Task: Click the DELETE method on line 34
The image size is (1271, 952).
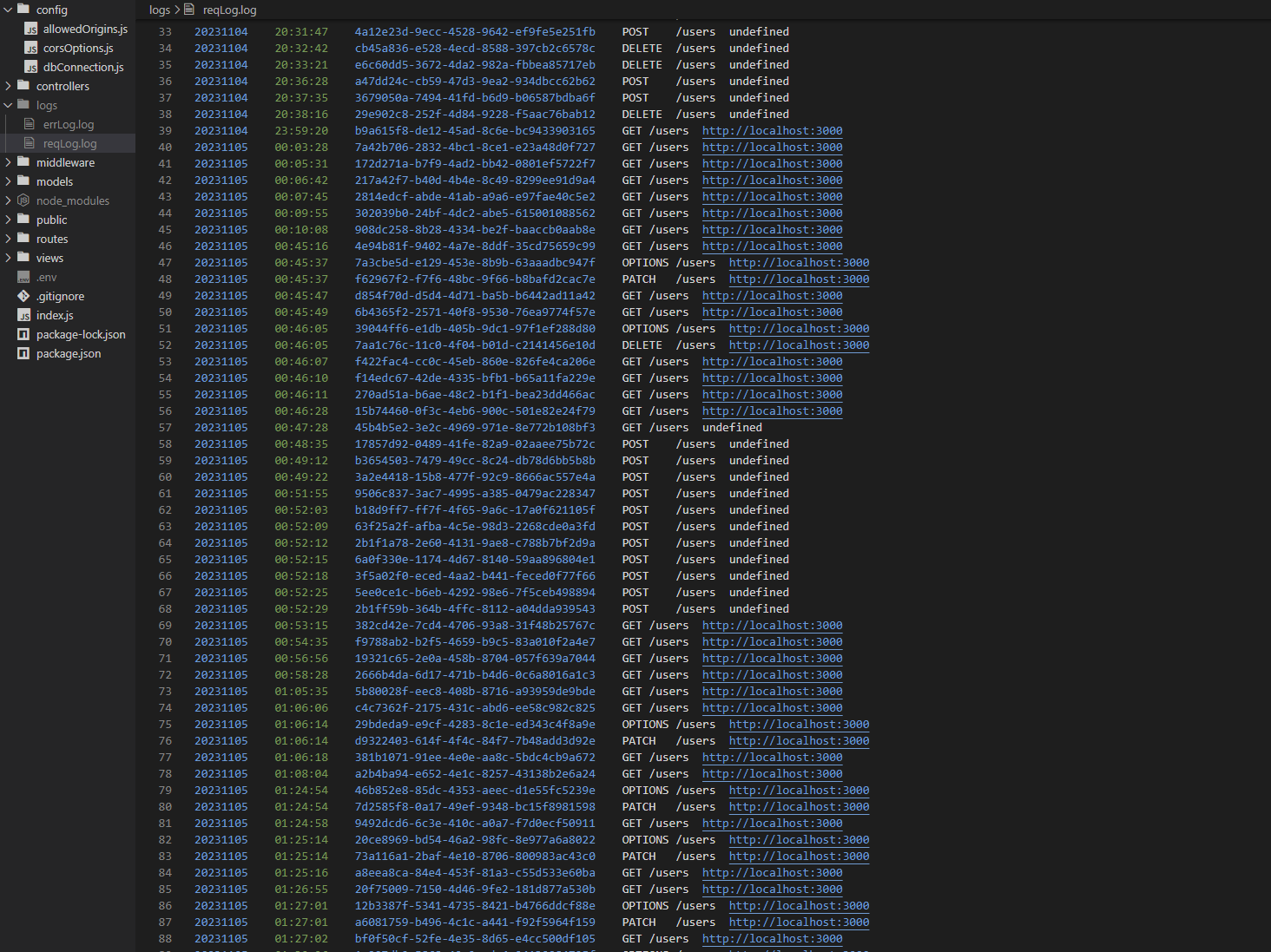Action: 642,49
